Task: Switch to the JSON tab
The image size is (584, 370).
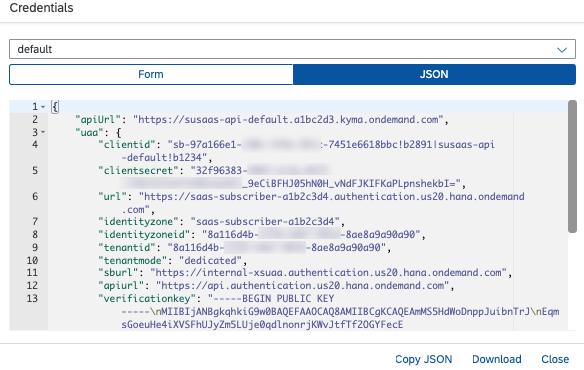Action: (x=434, y=74)
